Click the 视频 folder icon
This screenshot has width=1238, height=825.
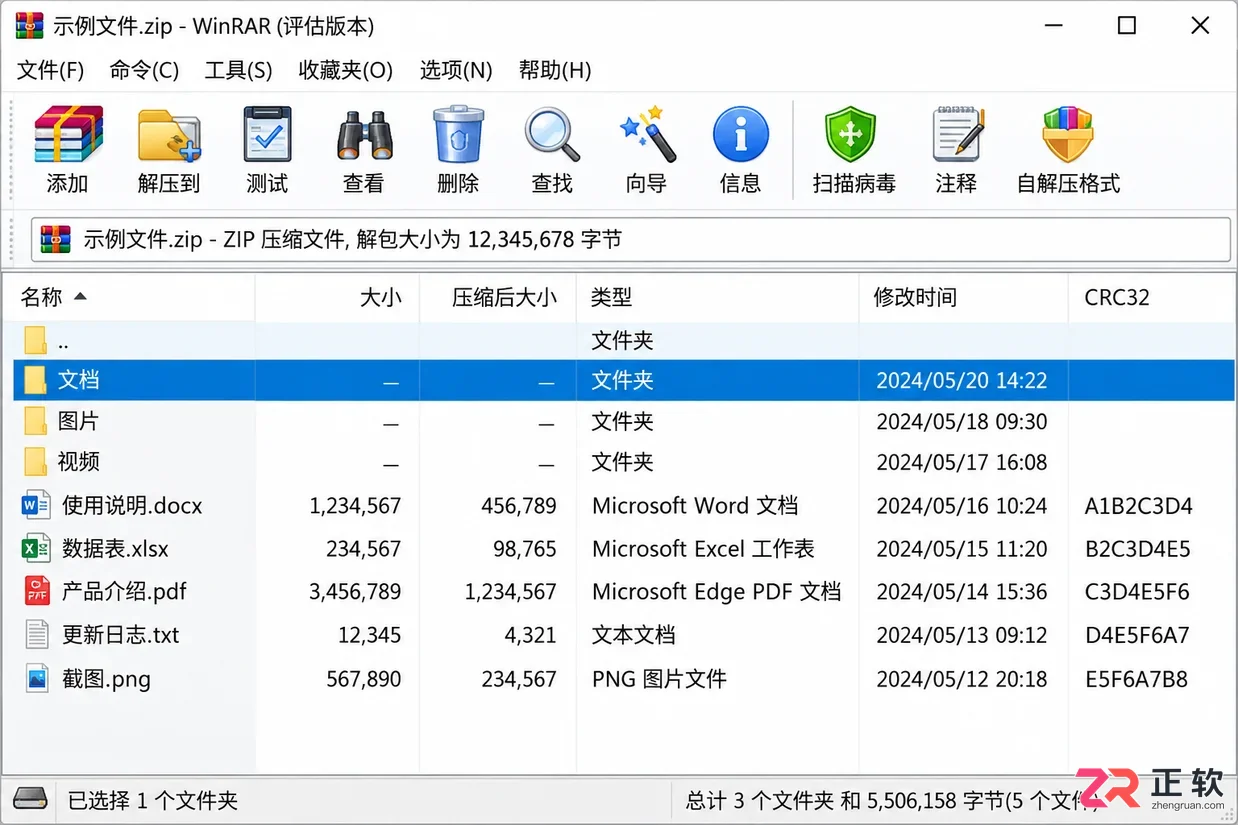[x=36, y=462]
